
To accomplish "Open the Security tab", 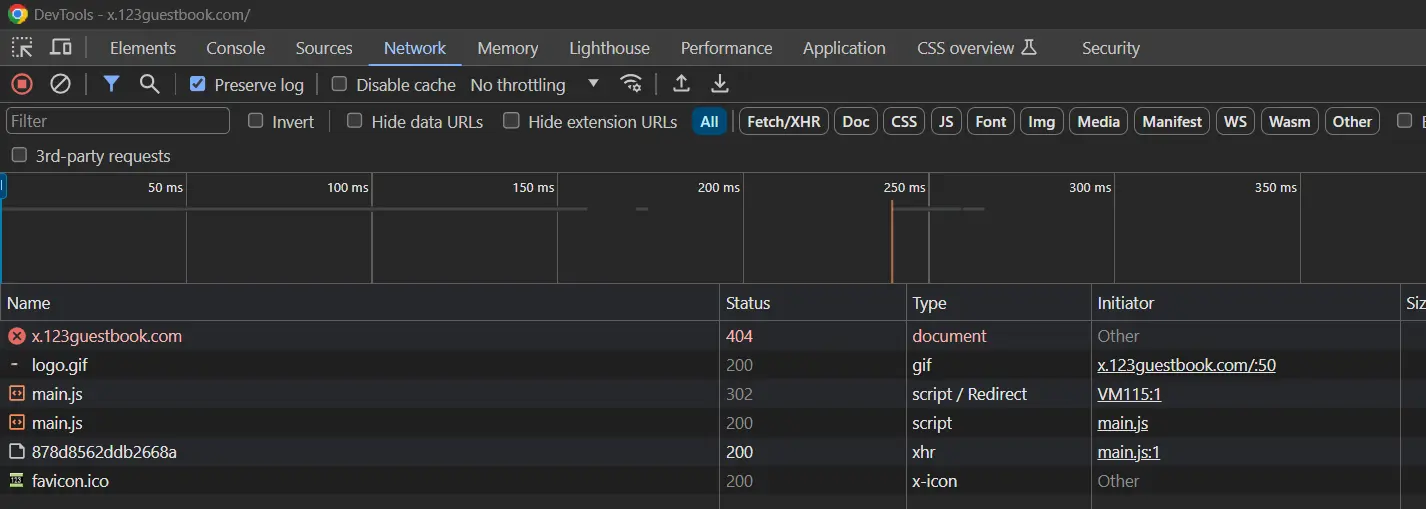I will 1110,47.
